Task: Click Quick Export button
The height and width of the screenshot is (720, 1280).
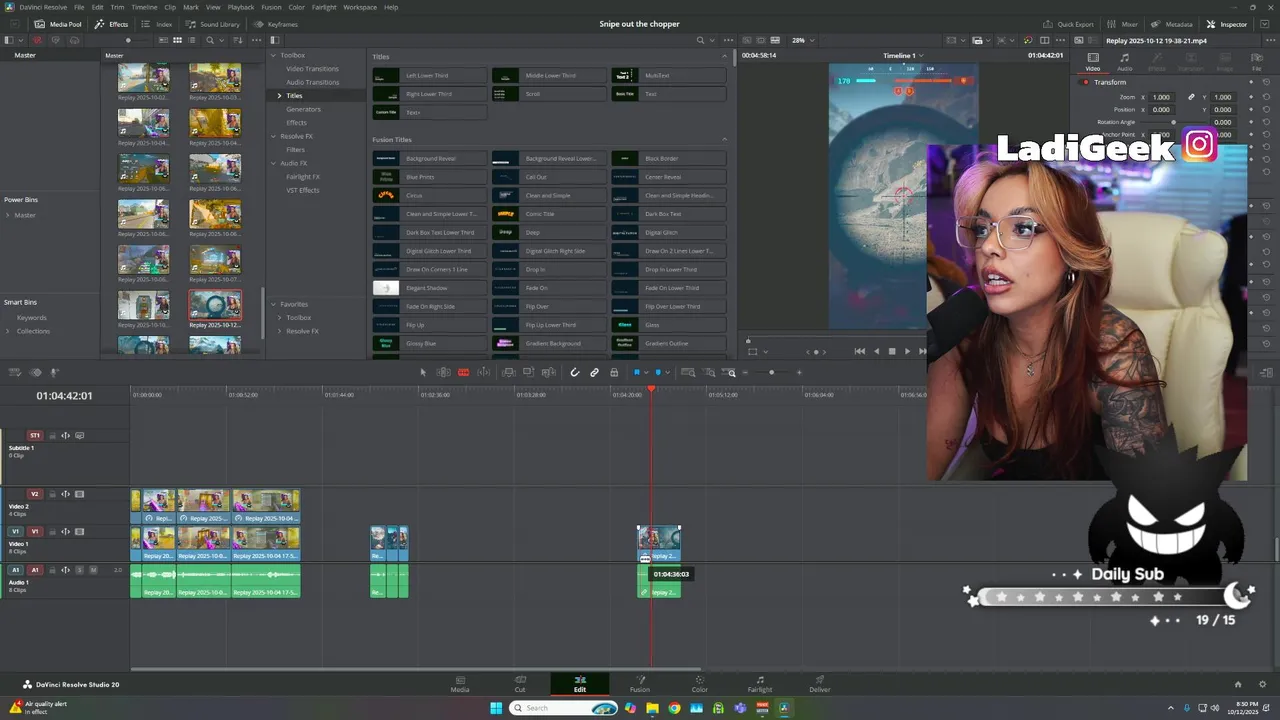Action: click(1069, 24)
